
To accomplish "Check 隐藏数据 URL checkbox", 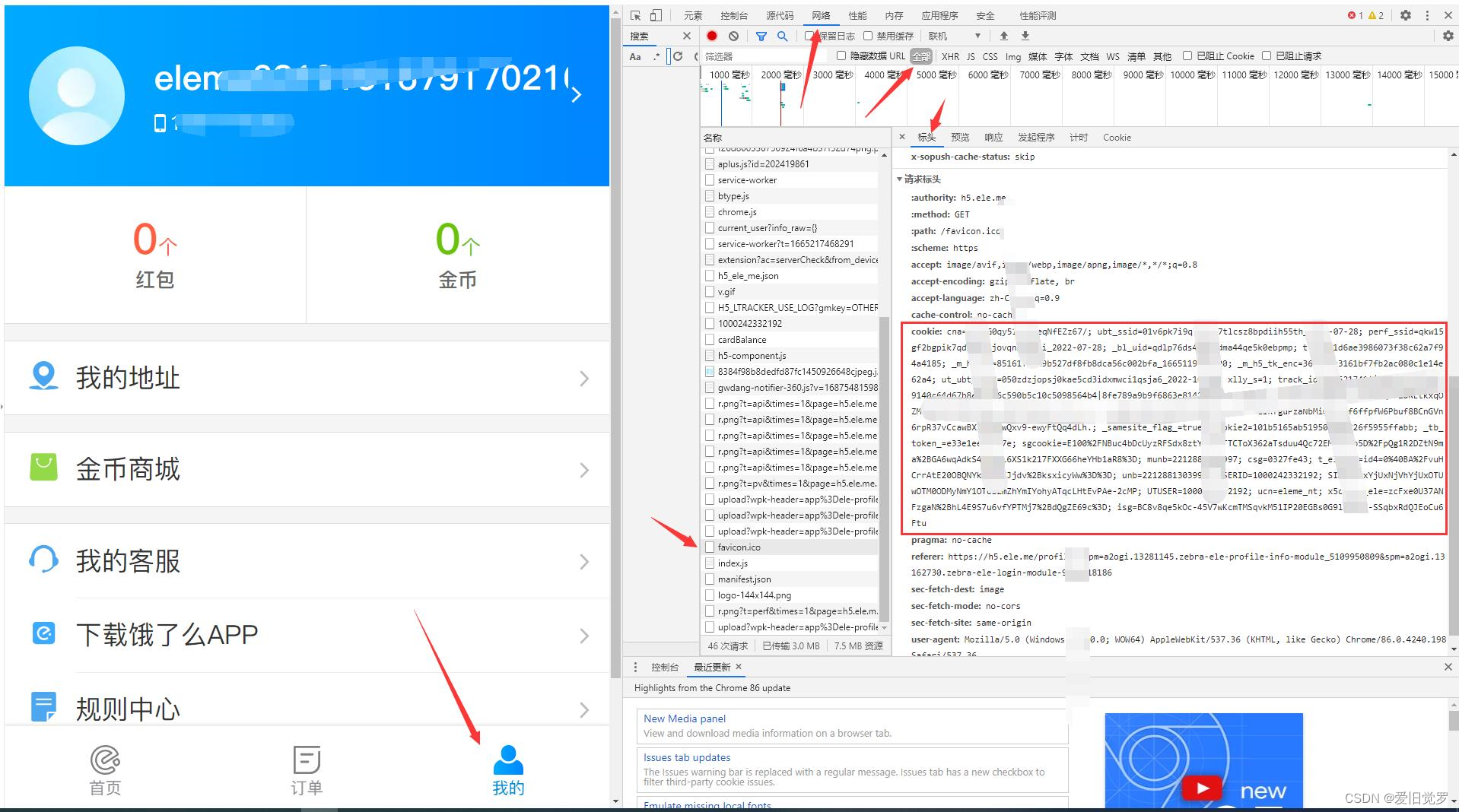I will tap(841, 56).
